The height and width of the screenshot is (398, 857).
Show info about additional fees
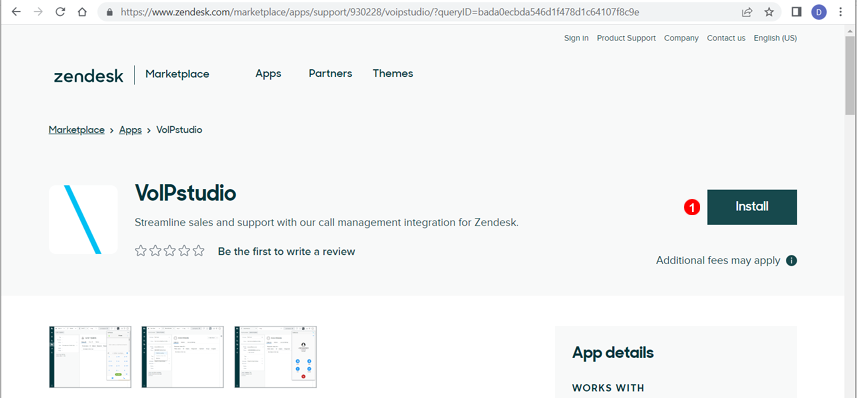(791, 260)
